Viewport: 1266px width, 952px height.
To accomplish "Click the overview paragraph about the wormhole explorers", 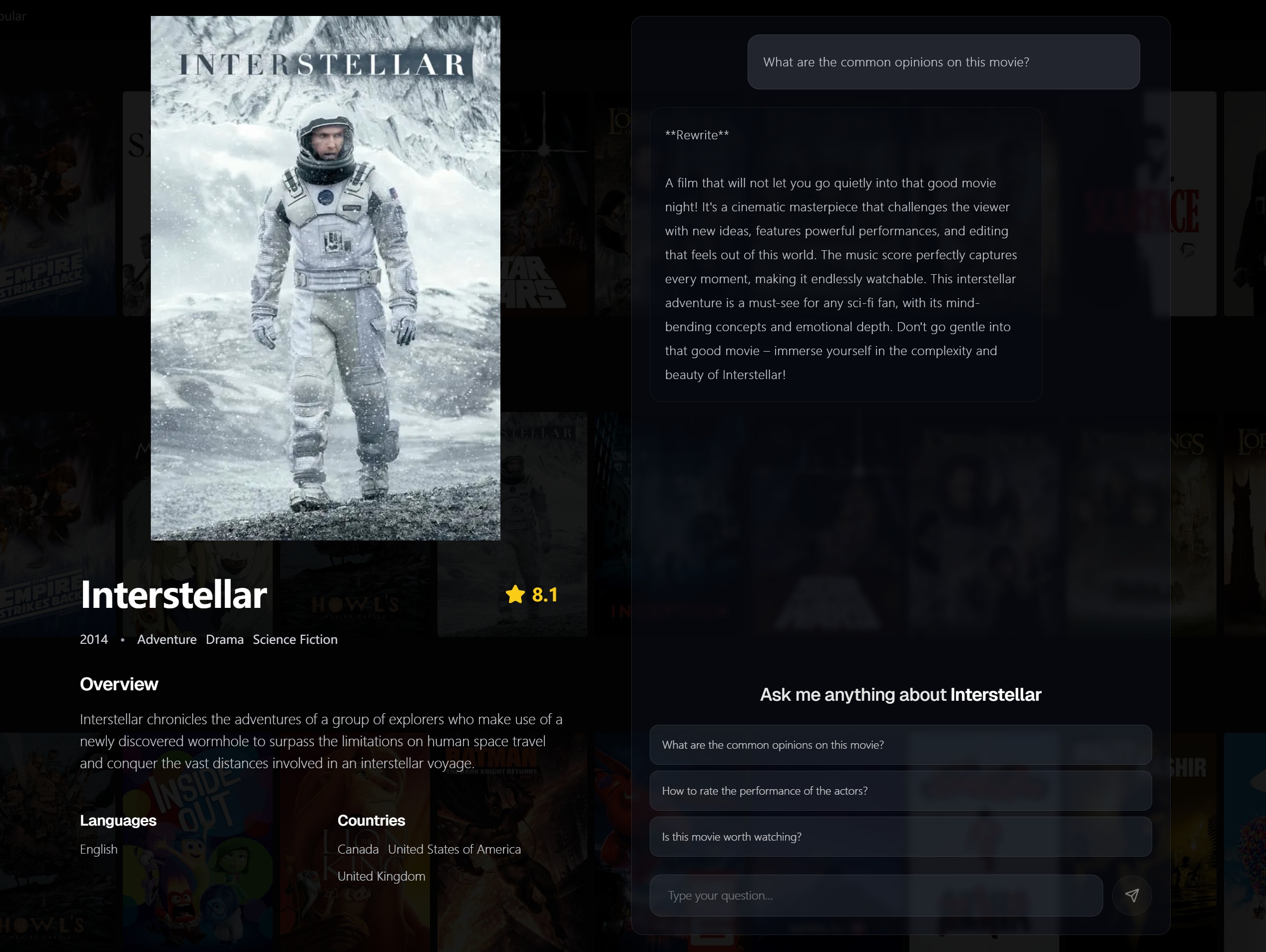I will 321,741.
